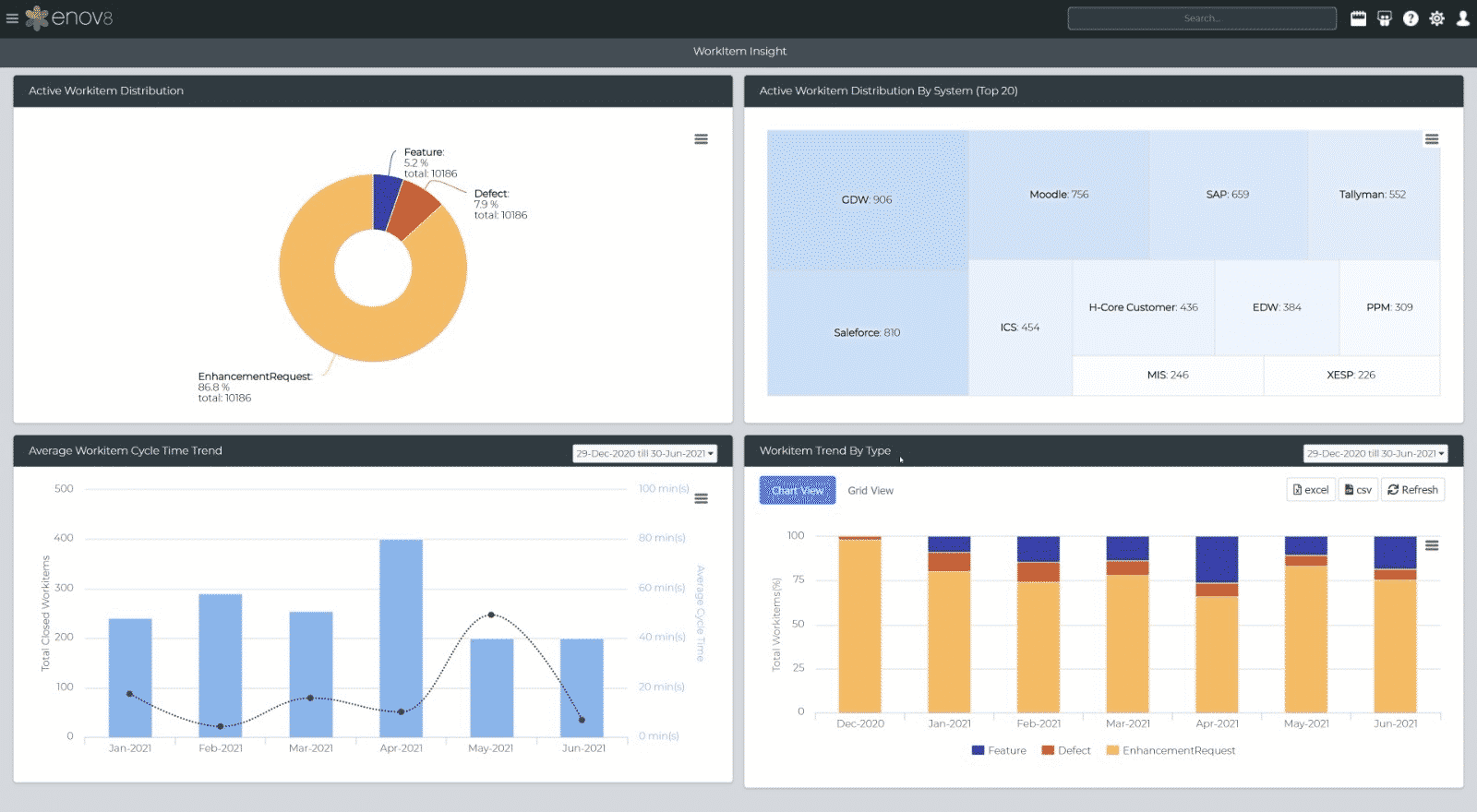Export trend data to excel

(x=1311, y=490)
